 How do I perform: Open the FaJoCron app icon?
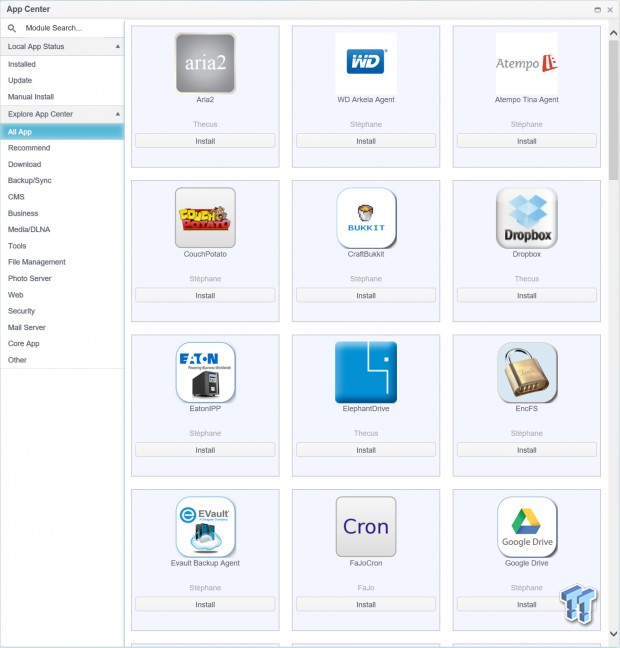point(366,526)
